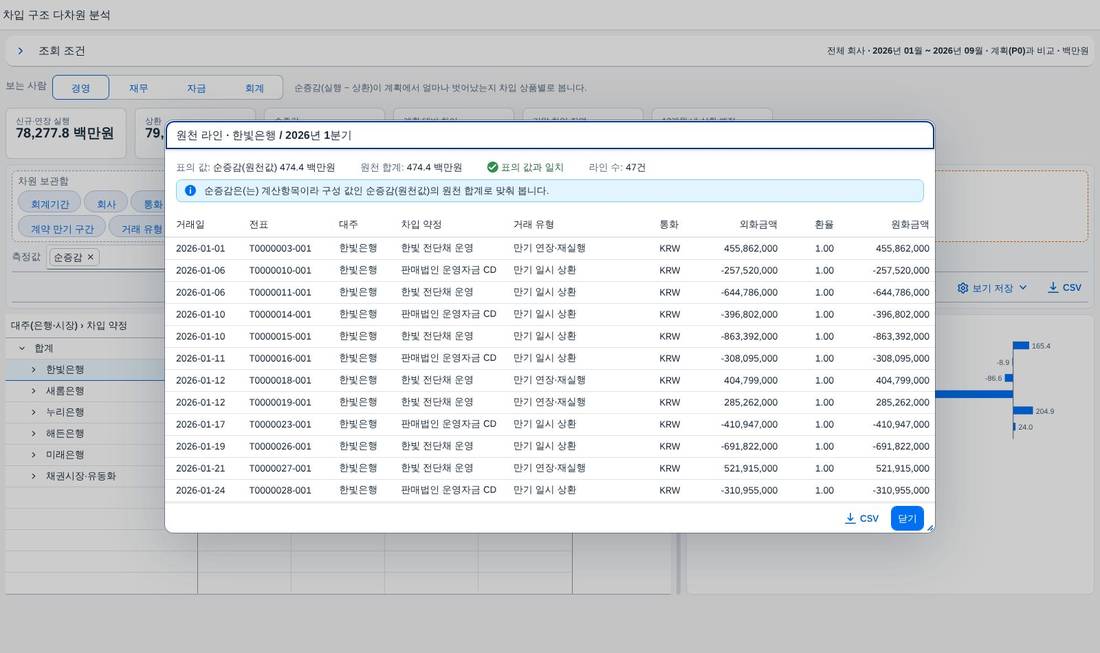Sort by the 거래일 column header
The width and height of the screenshot is (1100, 653).
tap(190, 224)
